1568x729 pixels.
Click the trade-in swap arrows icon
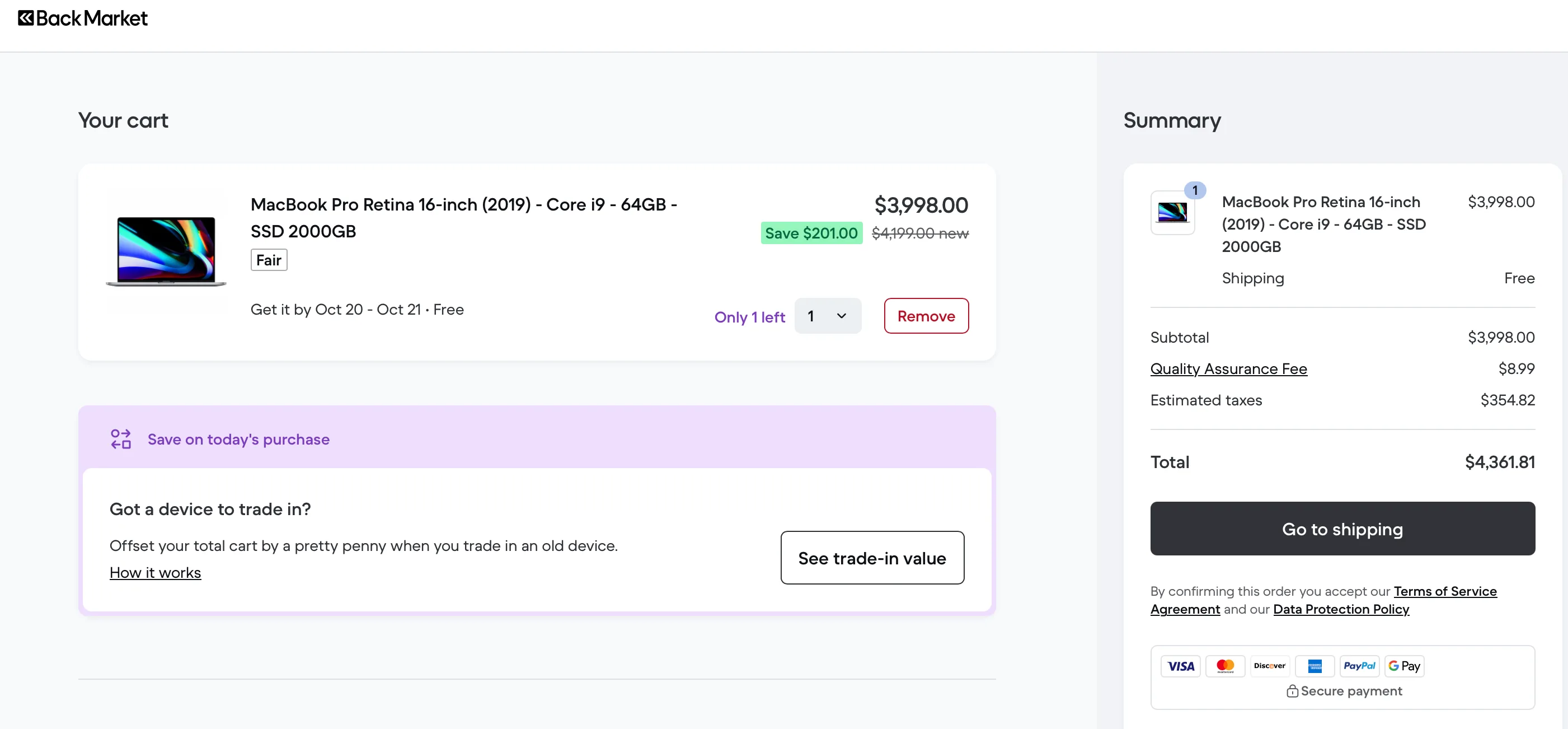[x=120, y=439]
